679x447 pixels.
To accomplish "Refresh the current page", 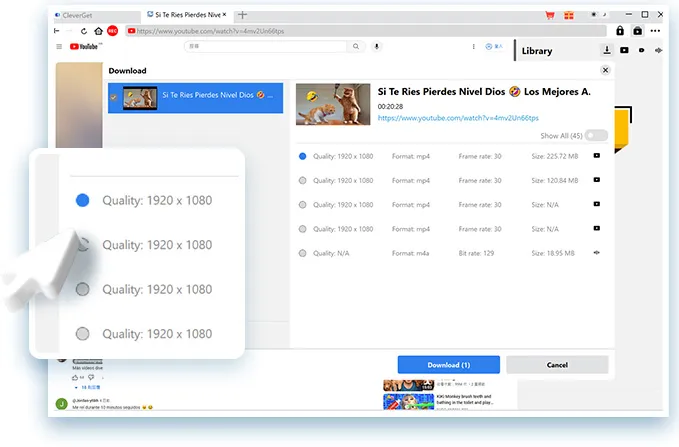I will [x=84, y=31].
